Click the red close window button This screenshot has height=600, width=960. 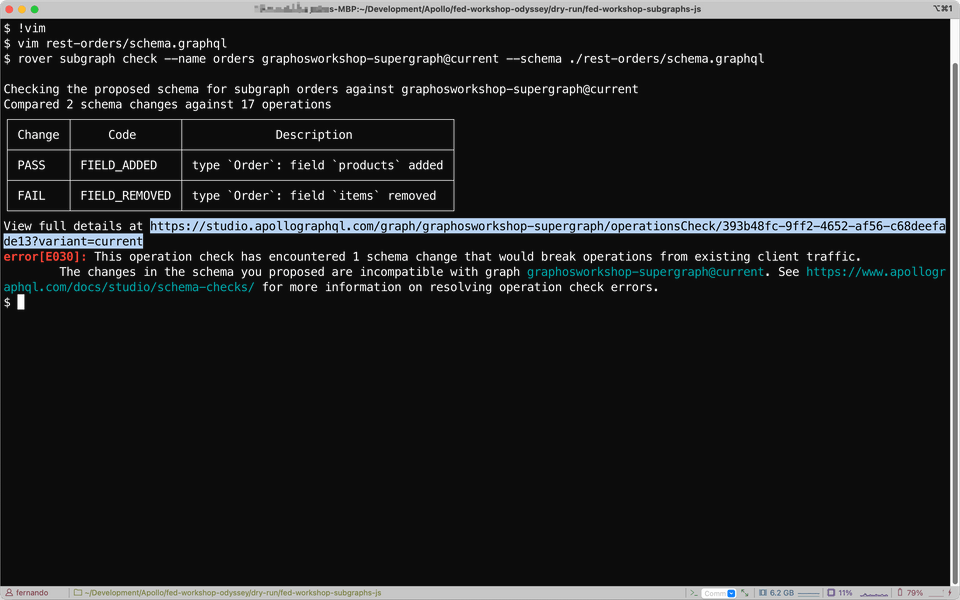pos(9,9)
